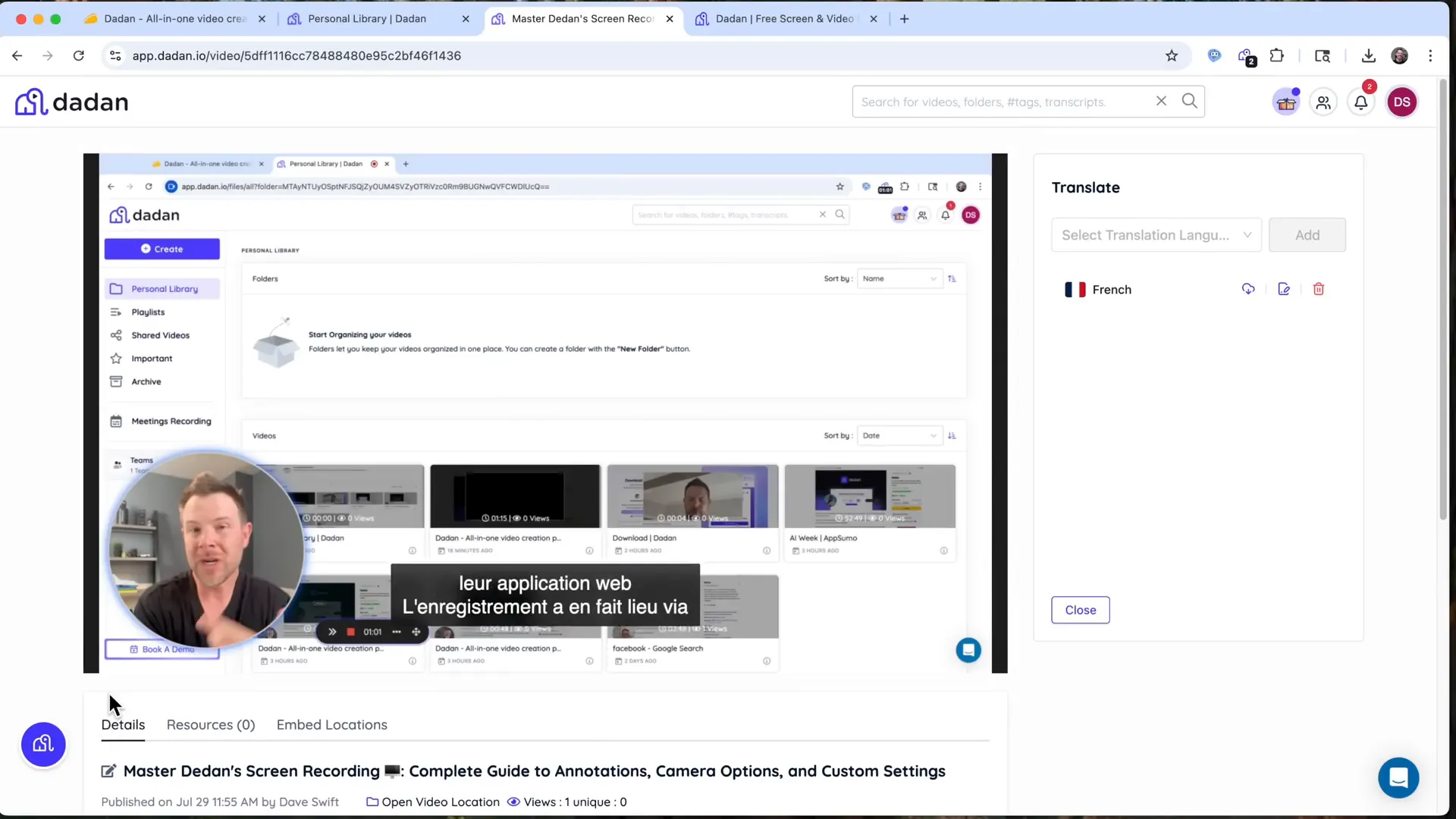The width and height of the screenshot is (1456, 819).
Task: Click the Add translation button
Action: [1307, 235]
